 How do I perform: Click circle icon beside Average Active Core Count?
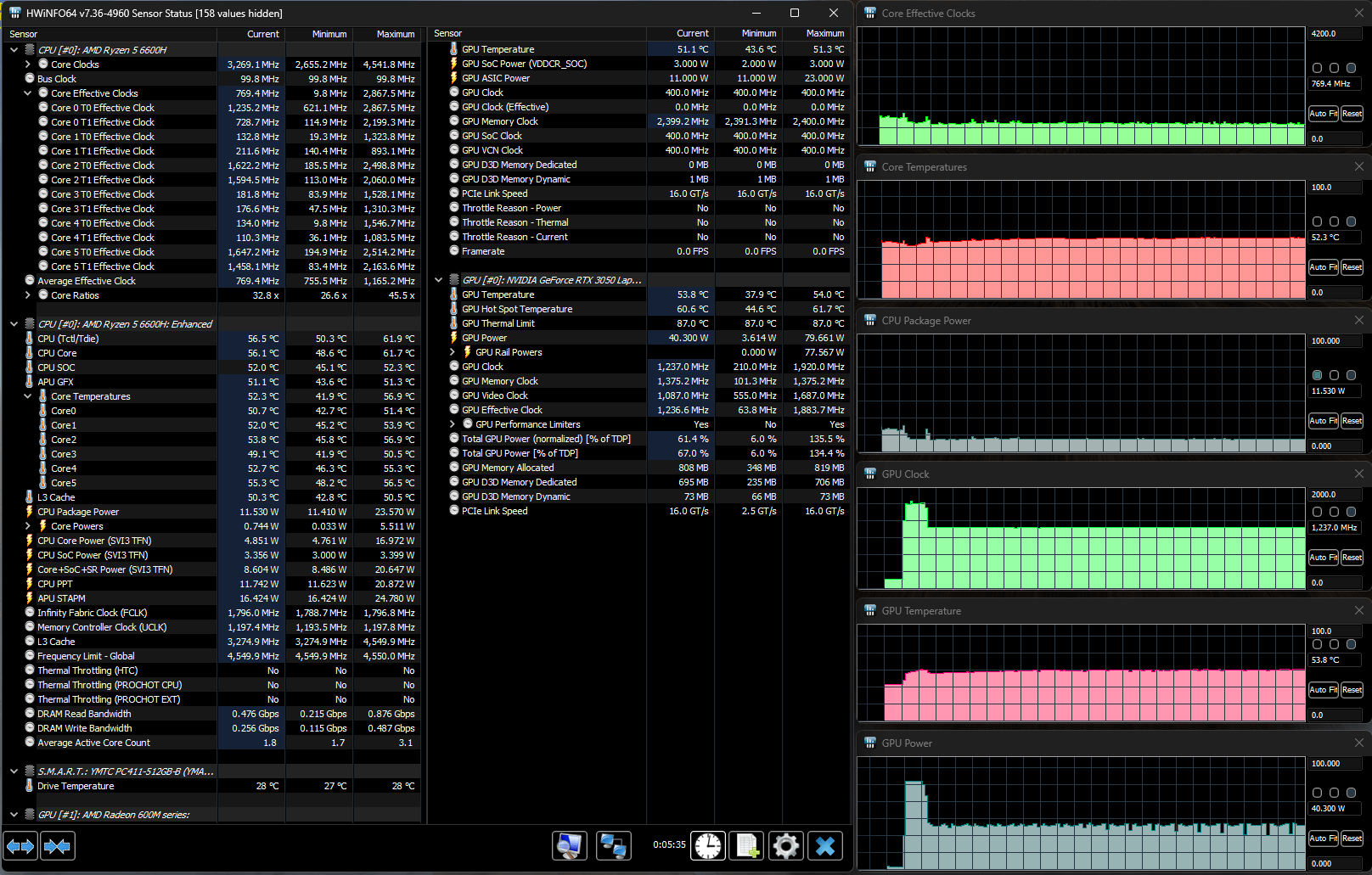(30, 743)
